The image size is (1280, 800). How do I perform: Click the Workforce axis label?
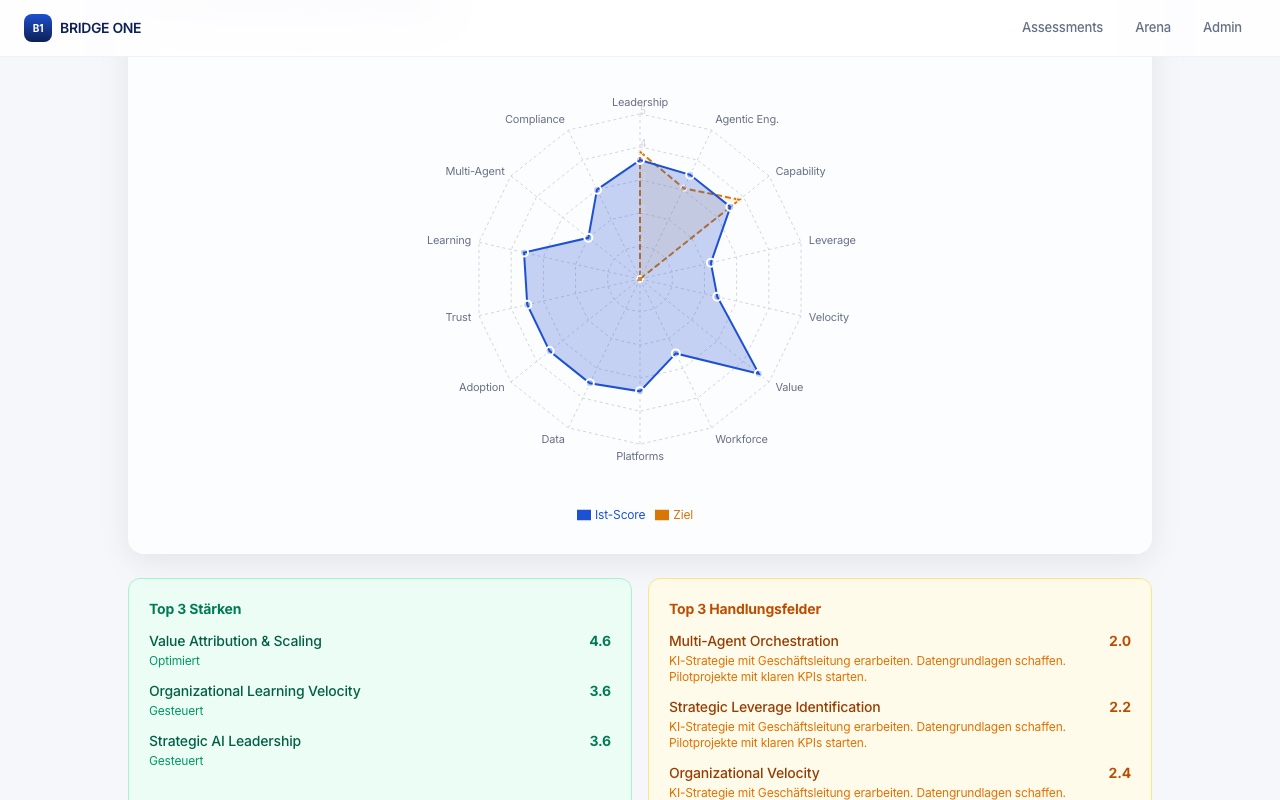(x=741, y=439)
